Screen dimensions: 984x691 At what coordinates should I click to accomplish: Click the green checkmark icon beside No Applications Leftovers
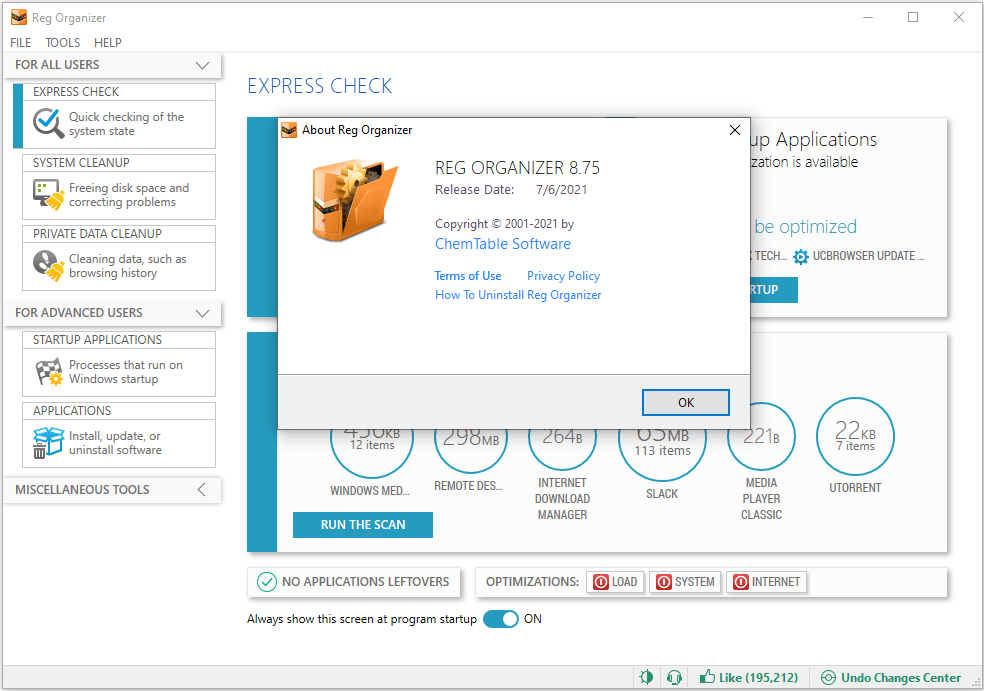tap(267, 582)
